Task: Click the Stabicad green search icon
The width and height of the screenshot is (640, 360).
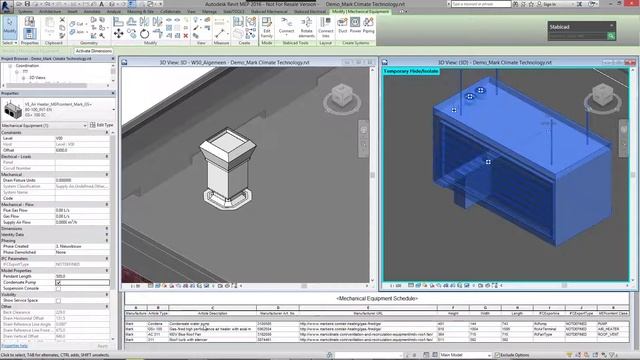Action: click(x=611, y=36)
